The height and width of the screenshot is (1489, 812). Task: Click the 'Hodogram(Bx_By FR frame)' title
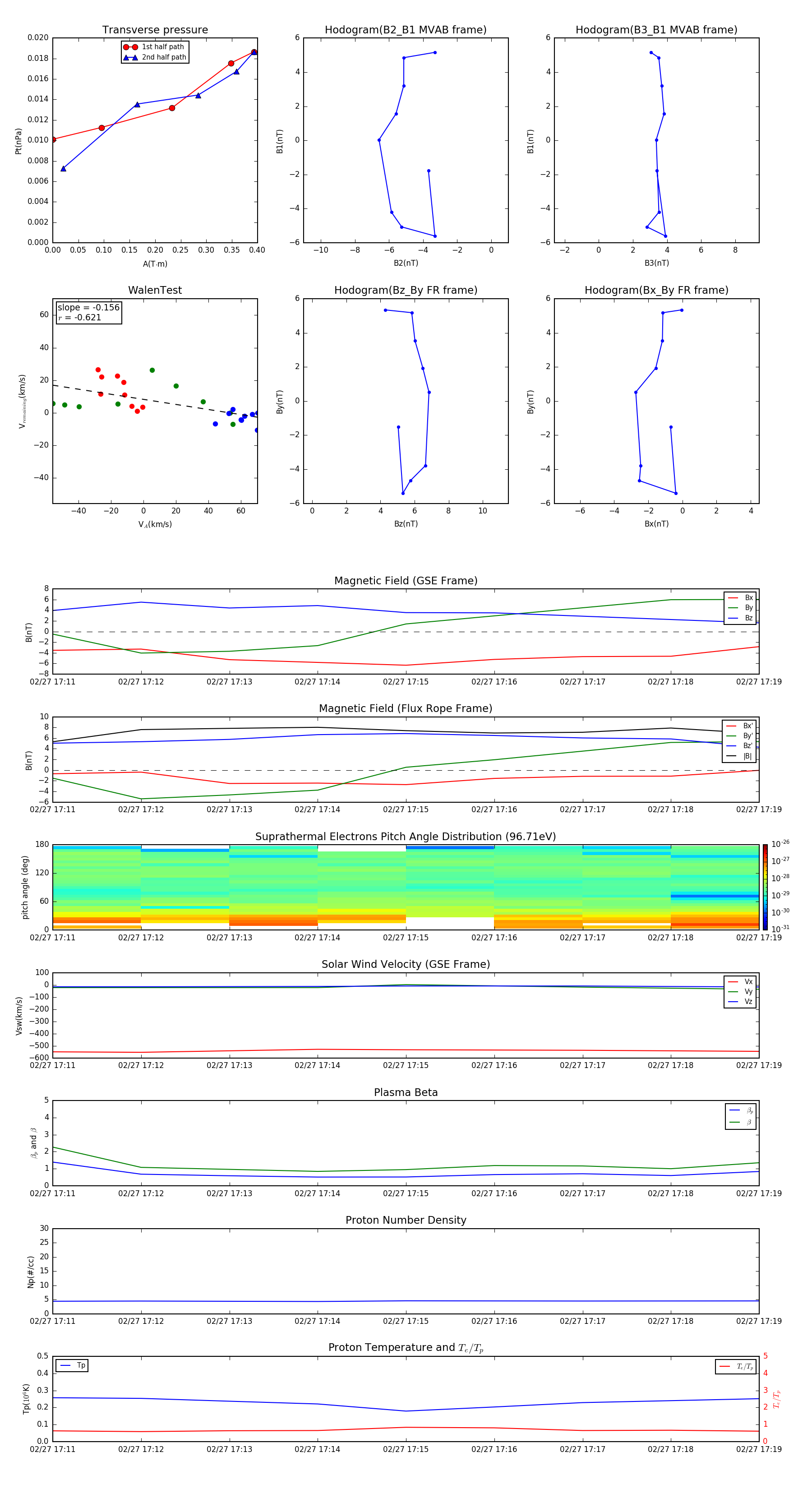[x=656, y=290]
